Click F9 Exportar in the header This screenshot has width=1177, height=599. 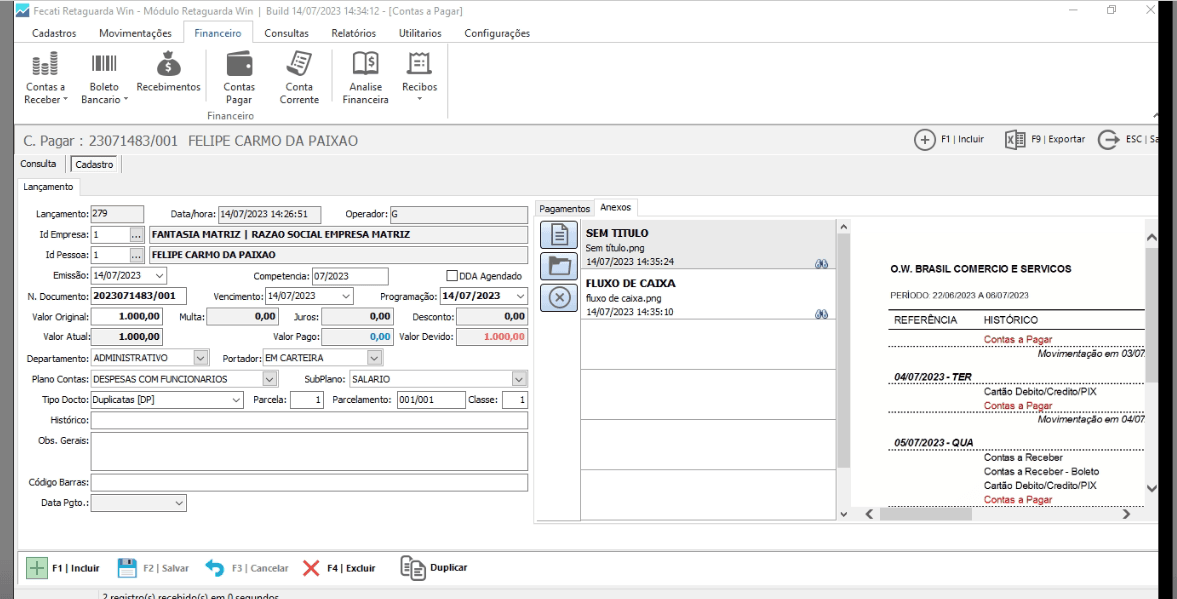[1045, 139]
